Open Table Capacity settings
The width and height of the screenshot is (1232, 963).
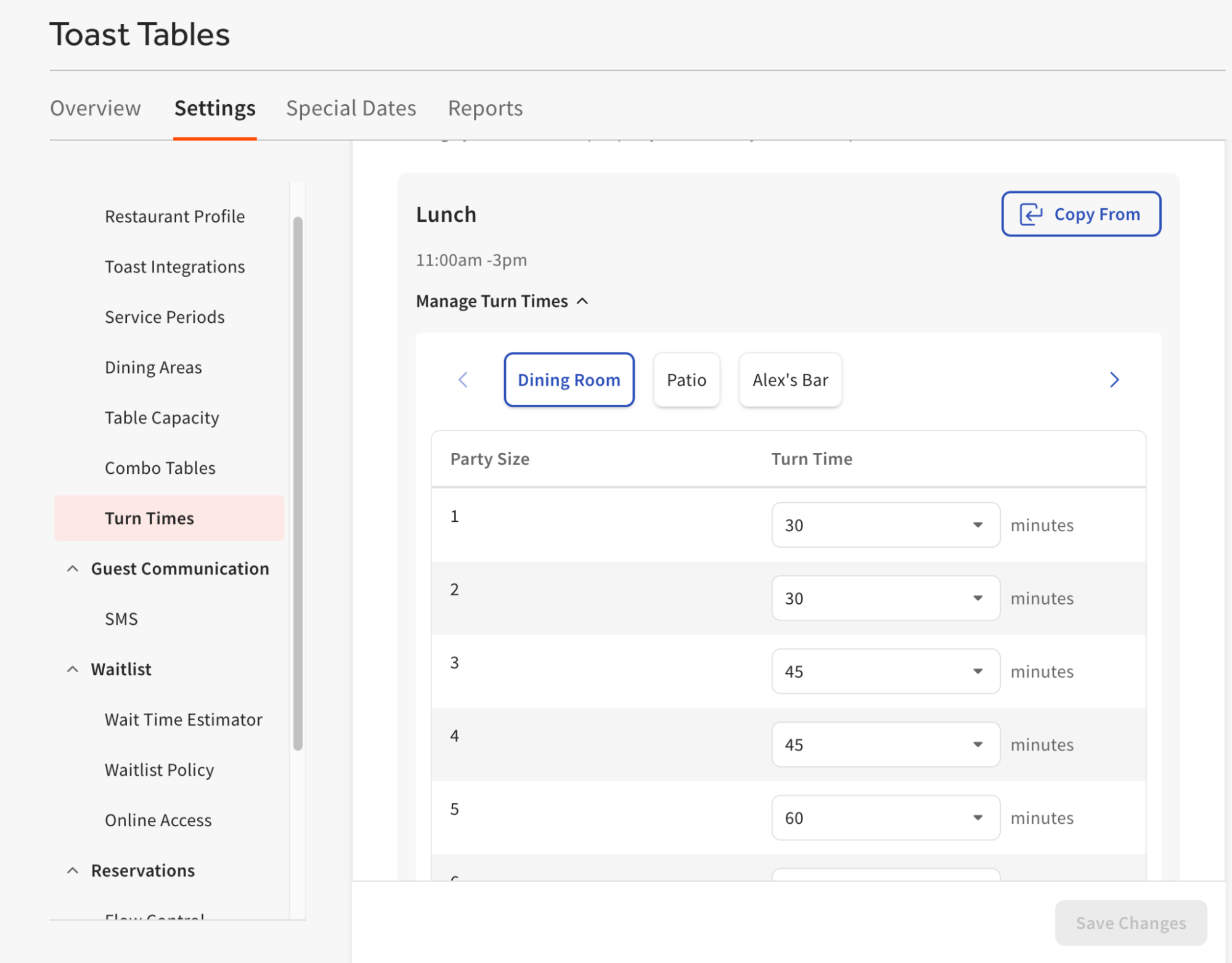[162, 417]
